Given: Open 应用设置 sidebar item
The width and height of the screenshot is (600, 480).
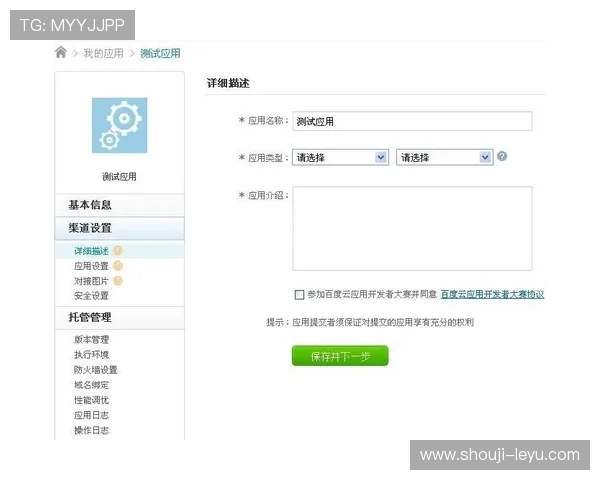Looking at the screenshot, I should coord(91,266).
